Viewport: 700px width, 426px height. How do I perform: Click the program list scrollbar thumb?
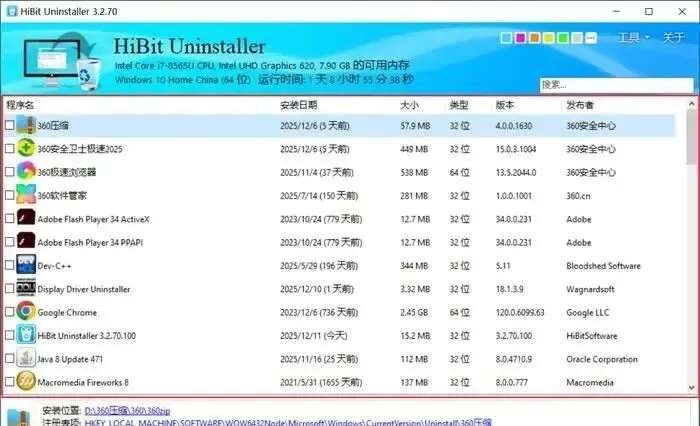pyautogui.click(x=692, y=138)
